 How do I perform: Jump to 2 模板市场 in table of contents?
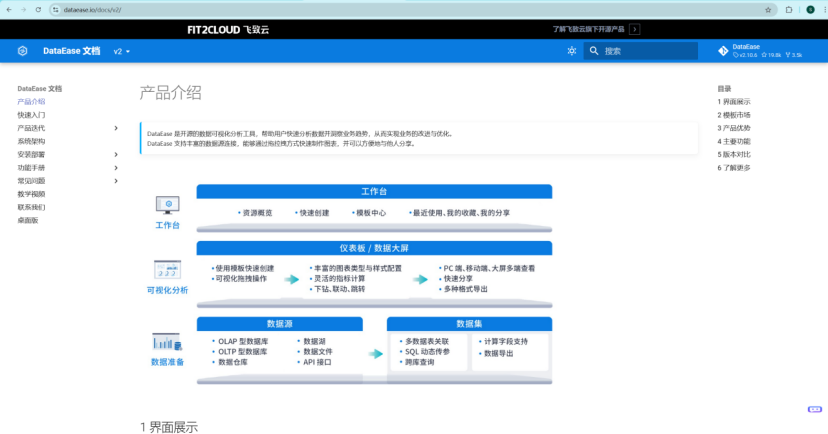[733, 115]
